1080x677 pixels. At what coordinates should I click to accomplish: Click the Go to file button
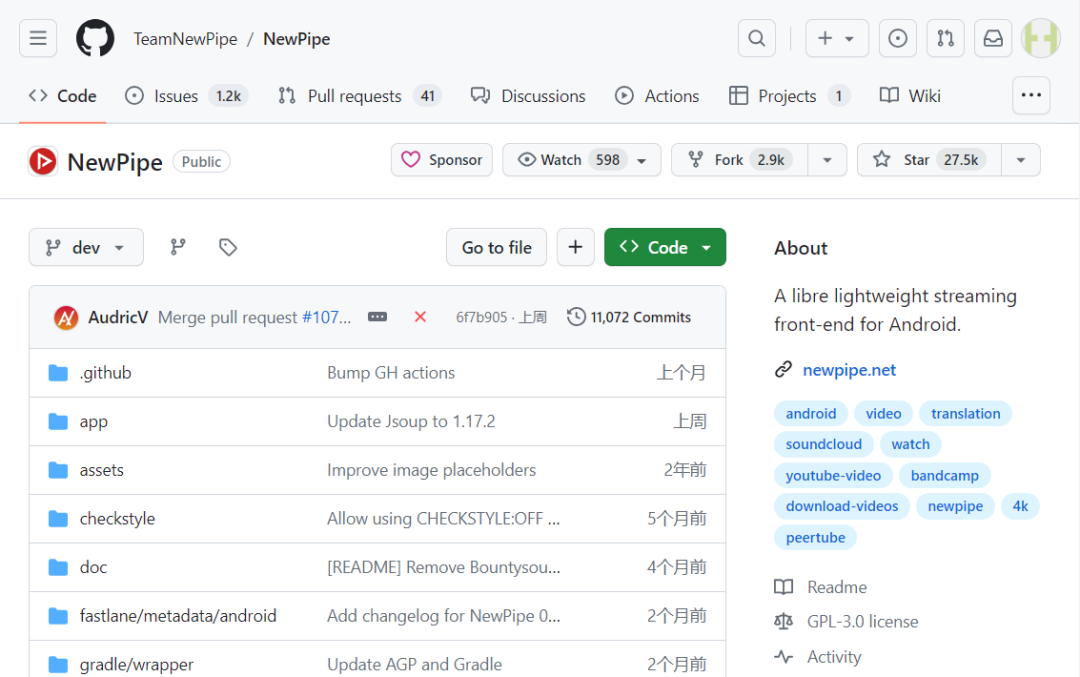[x=497, y=247]
